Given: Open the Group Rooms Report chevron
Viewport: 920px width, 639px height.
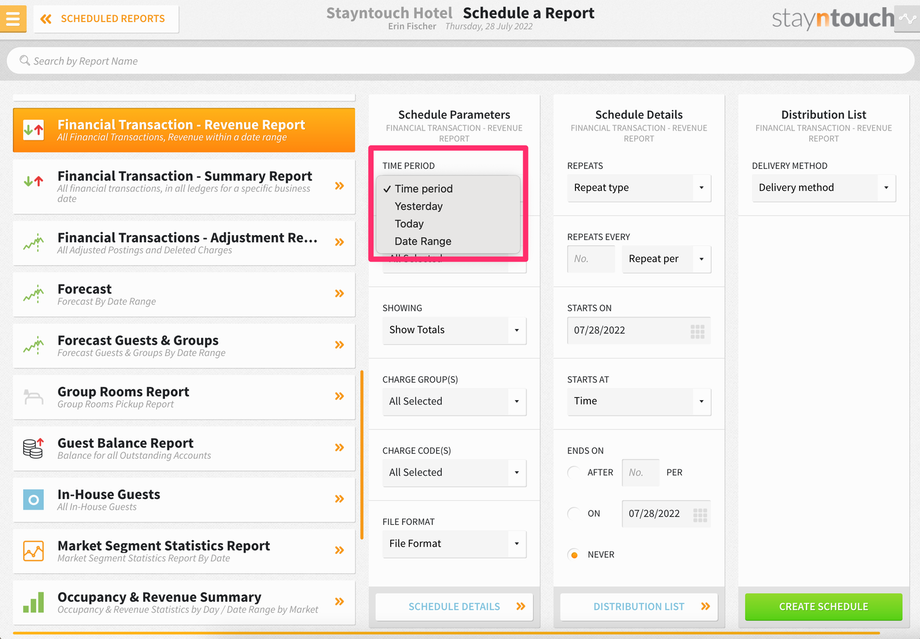Looking at the screenshot, I should [339, 396].
